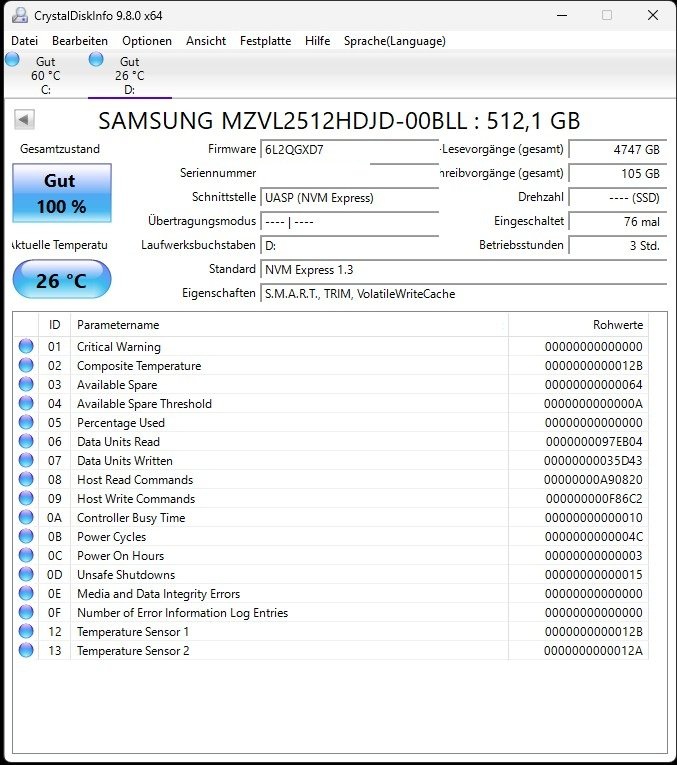Click the Firmware field 6L2QGXD7
The height and width of the screenshot is (765, 677).
[350, 150]
